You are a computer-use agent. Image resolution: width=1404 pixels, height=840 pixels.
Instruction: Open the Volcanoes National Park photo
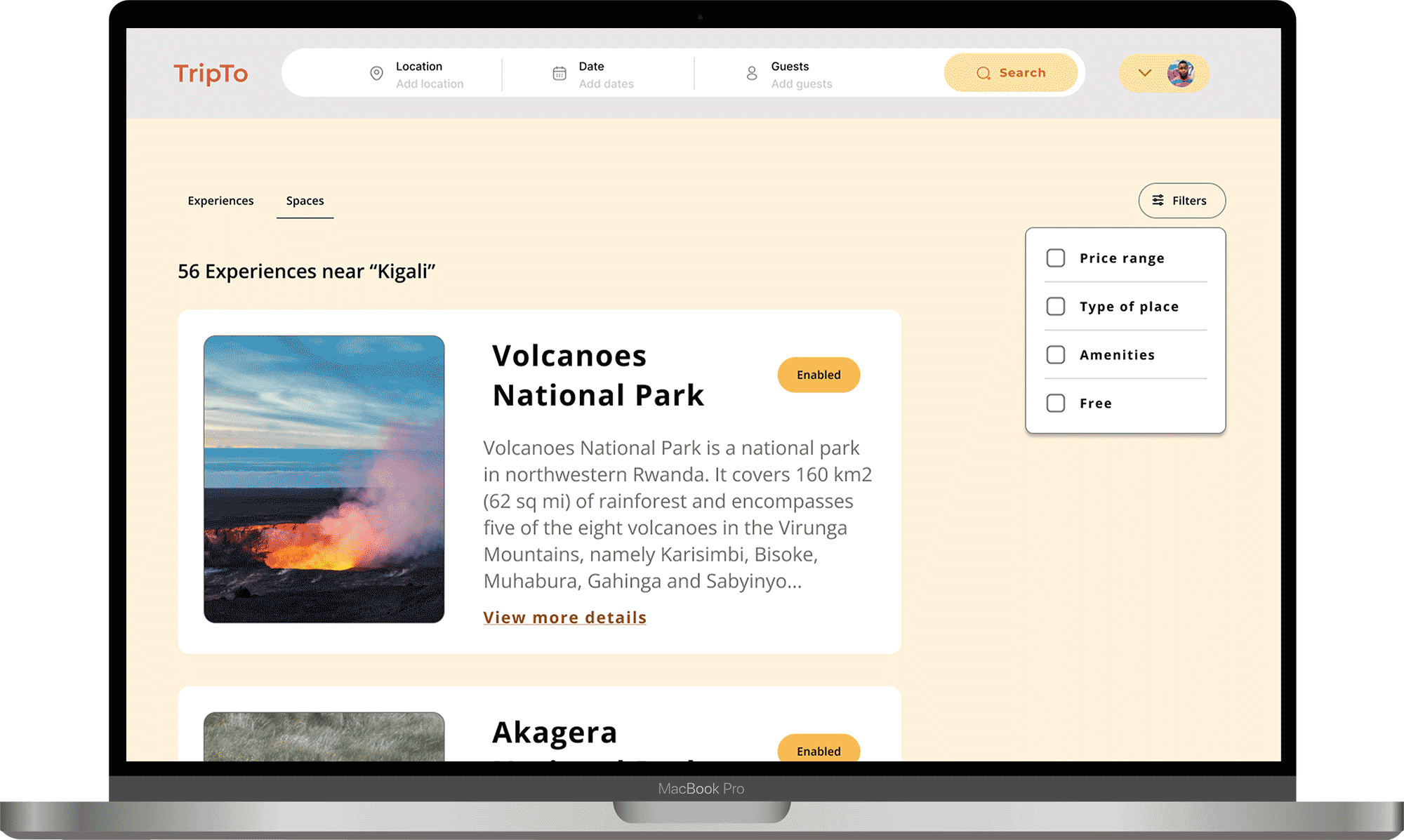pyautogui.click(x=324, y=479)
